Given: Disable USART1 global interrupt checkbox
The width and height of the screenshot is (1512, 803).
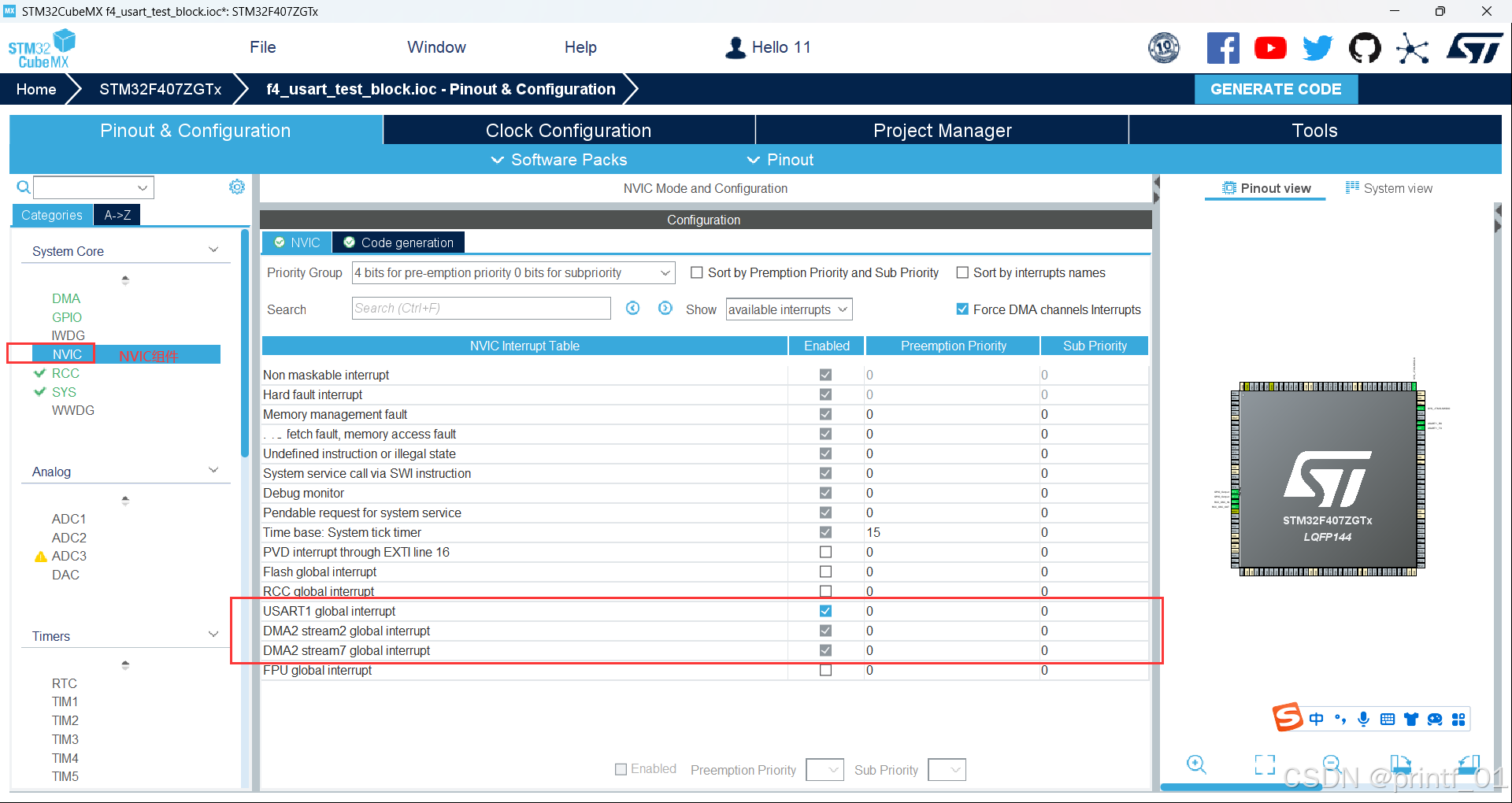Looking at the screenshot, I should 825,611.
